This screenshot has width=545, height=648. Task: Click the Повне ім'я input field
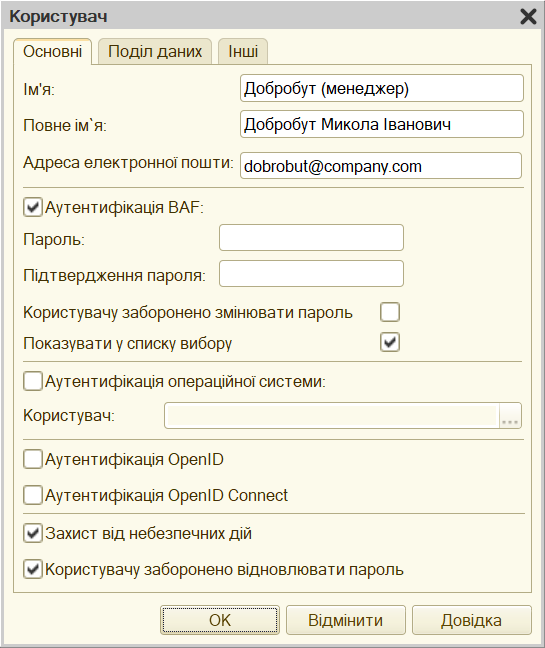click(x=381, y=124)
